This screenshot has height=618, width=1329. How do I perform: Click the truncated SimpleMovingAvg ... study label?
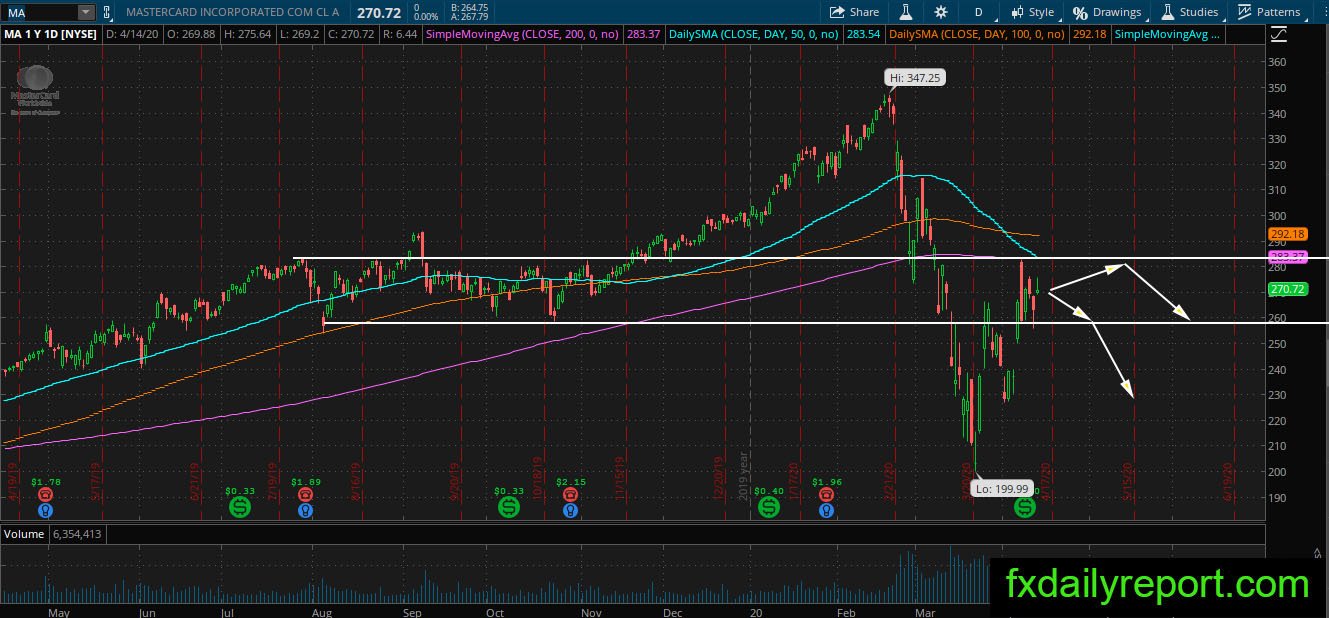click(x=1168, y=34)
